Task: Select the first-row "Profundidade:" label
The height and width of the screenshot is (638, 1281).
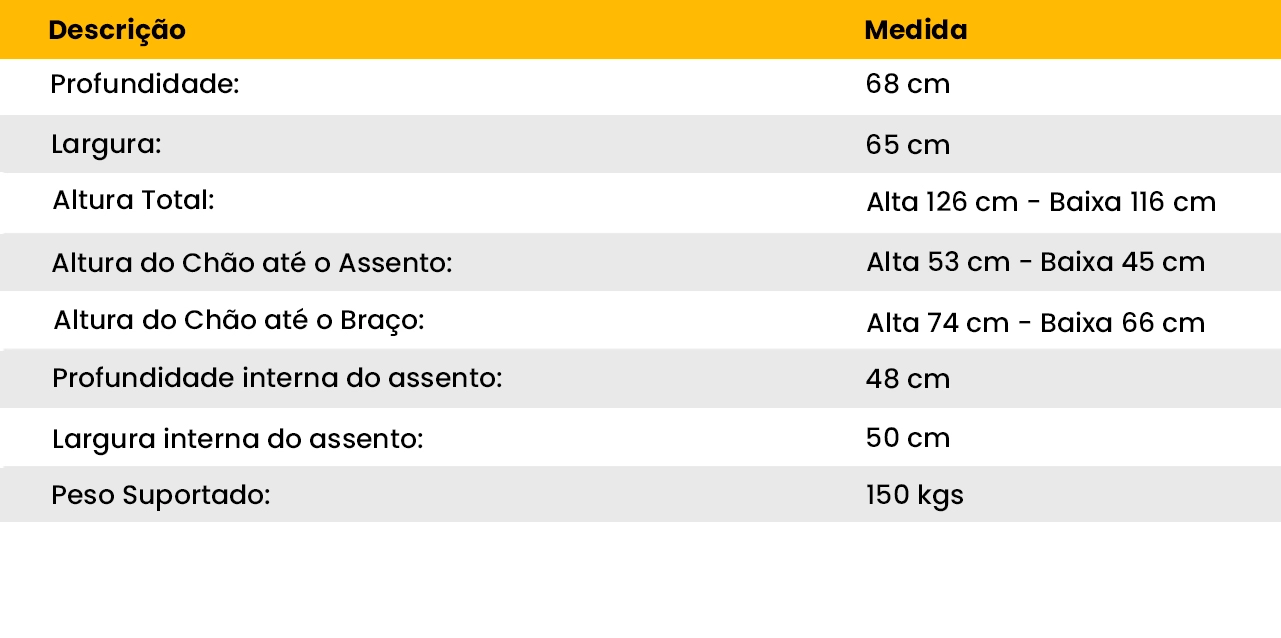Action: point(145,85)
